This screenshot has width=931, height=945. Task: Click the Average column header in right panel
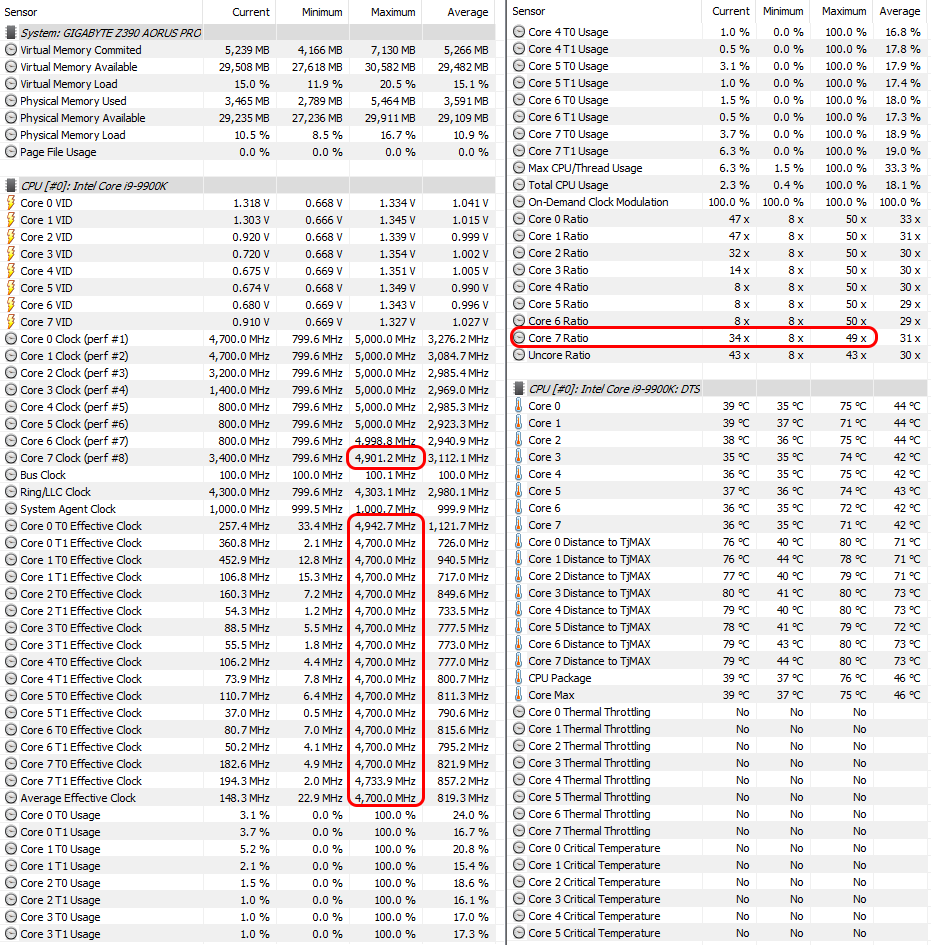pyautogui.click(x=900, y=11)
